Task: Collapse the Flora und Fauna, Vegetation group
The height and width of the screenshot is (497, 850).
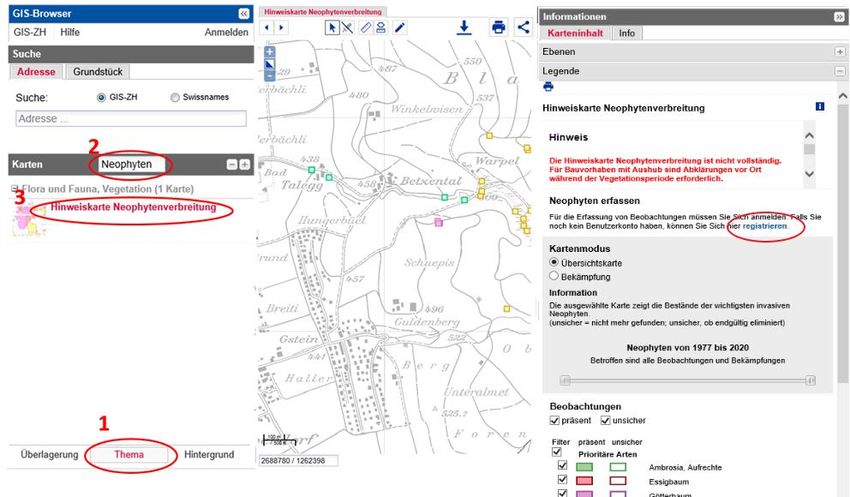Action: point(14,188)
